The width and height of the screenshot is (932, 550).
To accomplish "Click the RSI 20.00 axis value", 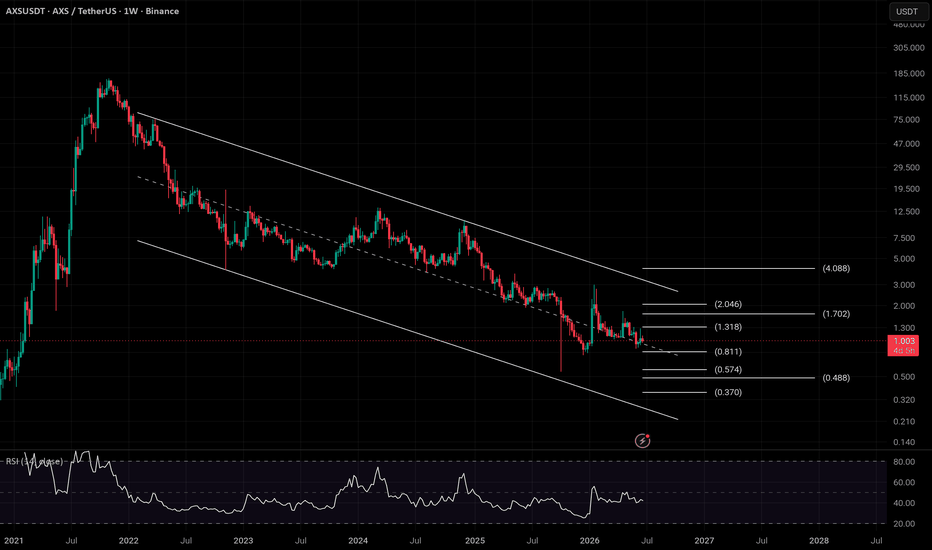I will [x=904, y=524].
